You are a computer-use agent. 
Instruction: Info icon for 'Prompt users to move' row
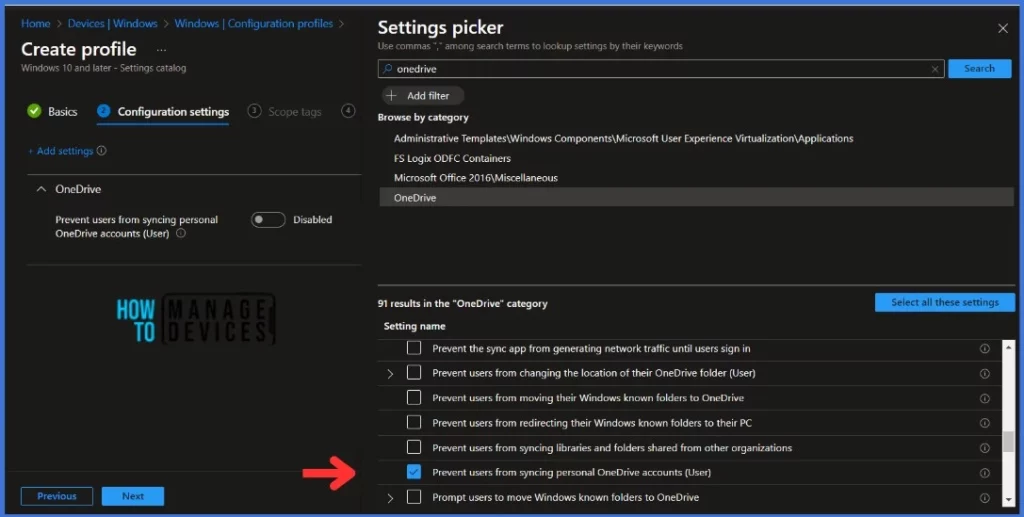(984, 497)
